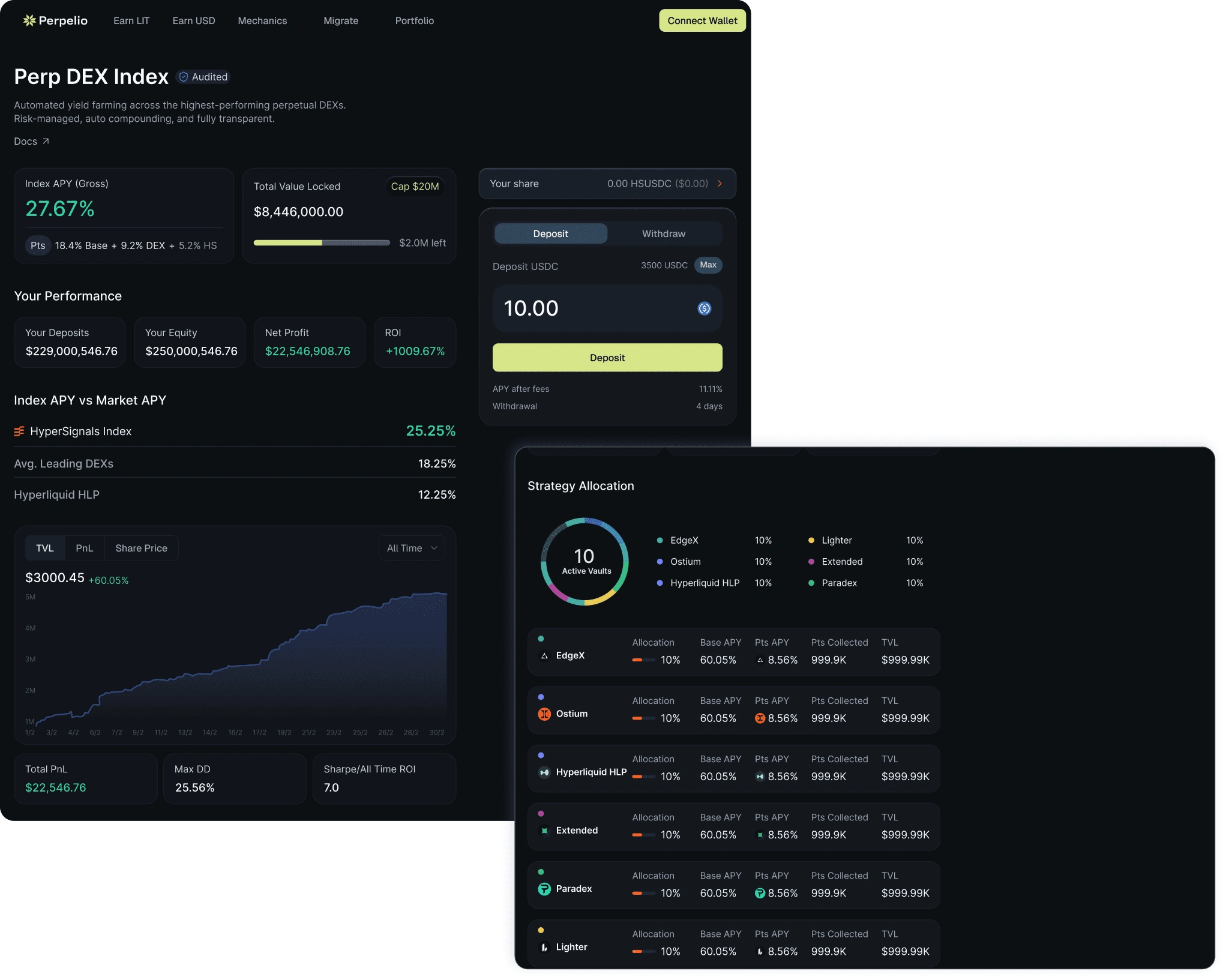Click the Perpelio logo
The width and height of the screenshot is (1226, 980).
[55, 20]
